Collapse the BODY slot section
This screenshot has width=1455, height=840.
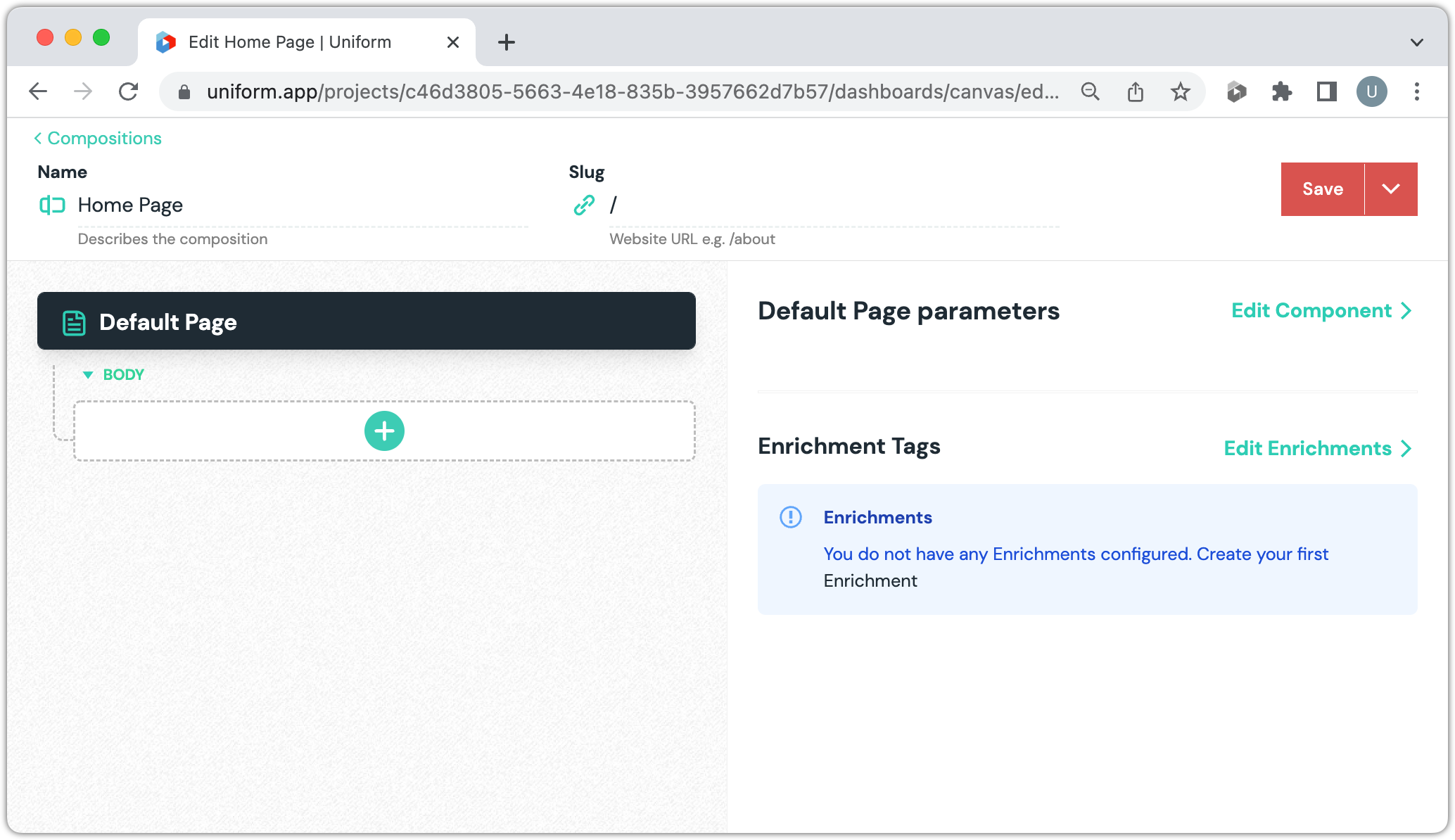click(88, 375)
